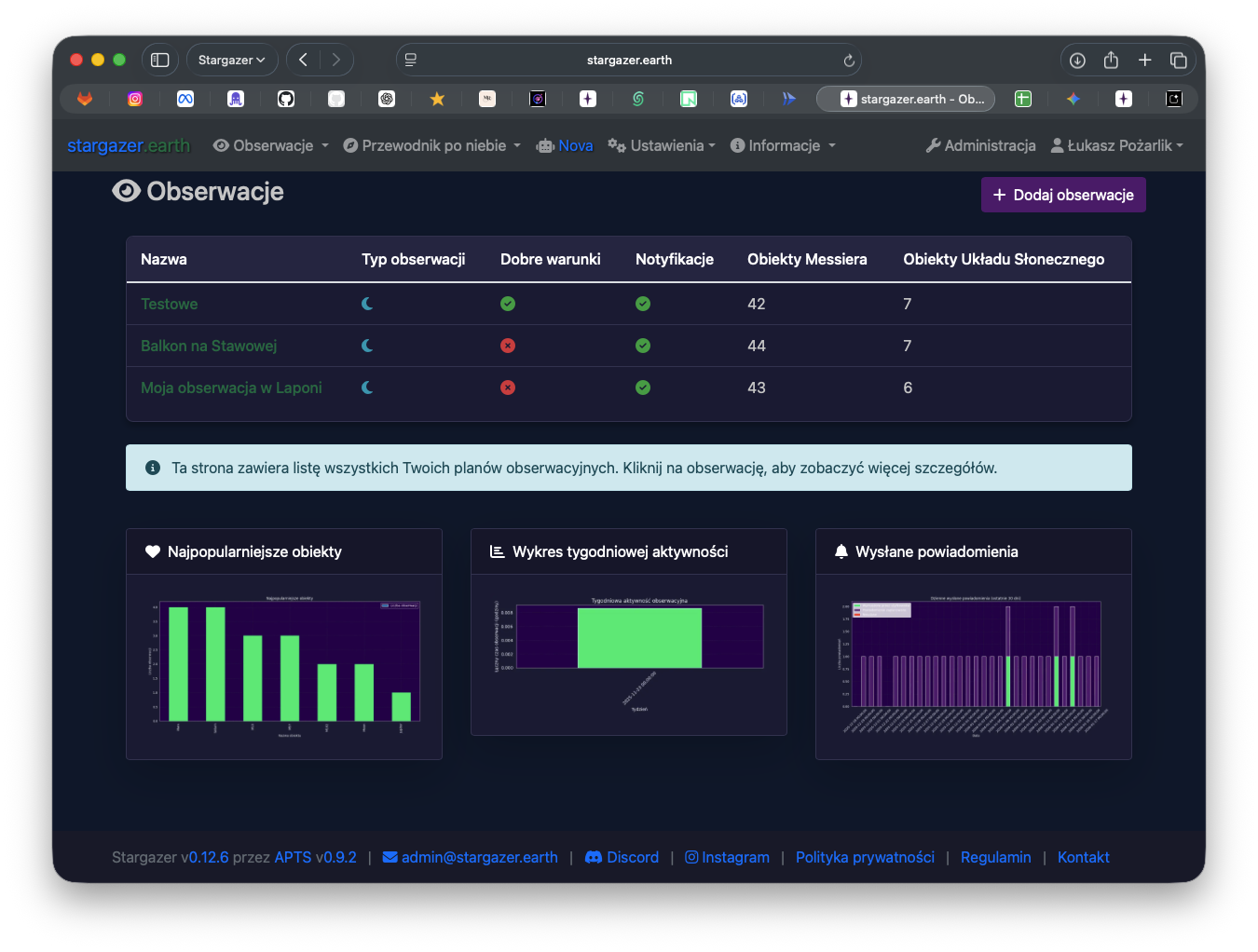Viewport: 1258px width, 952px height.
Task: Click the yellow star bookmark icon
Action: pyautogui.click(x=437, y=99)
